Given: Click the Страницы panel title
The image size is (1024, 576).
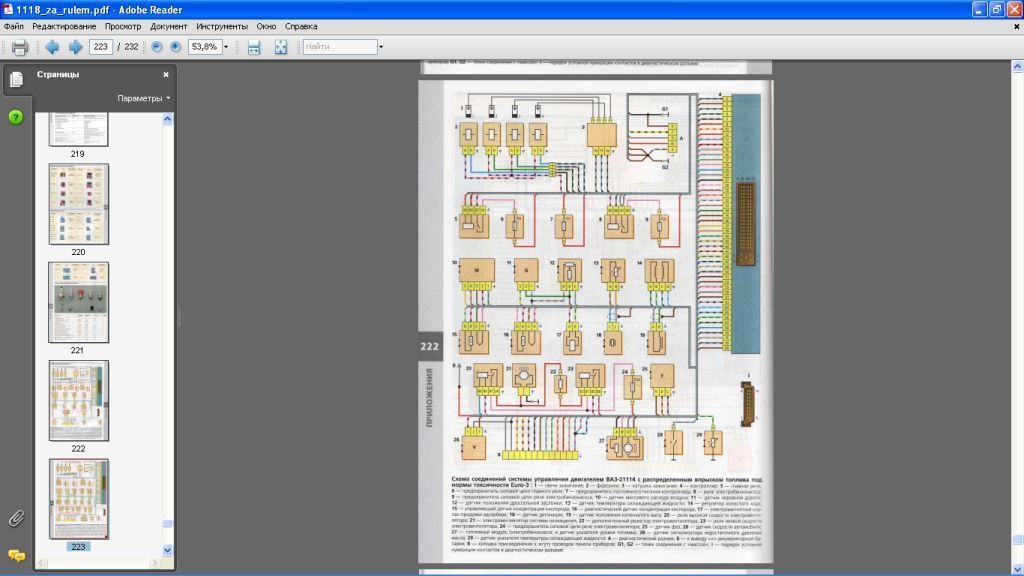Looking at the screenshot, I should click(58, 74).
